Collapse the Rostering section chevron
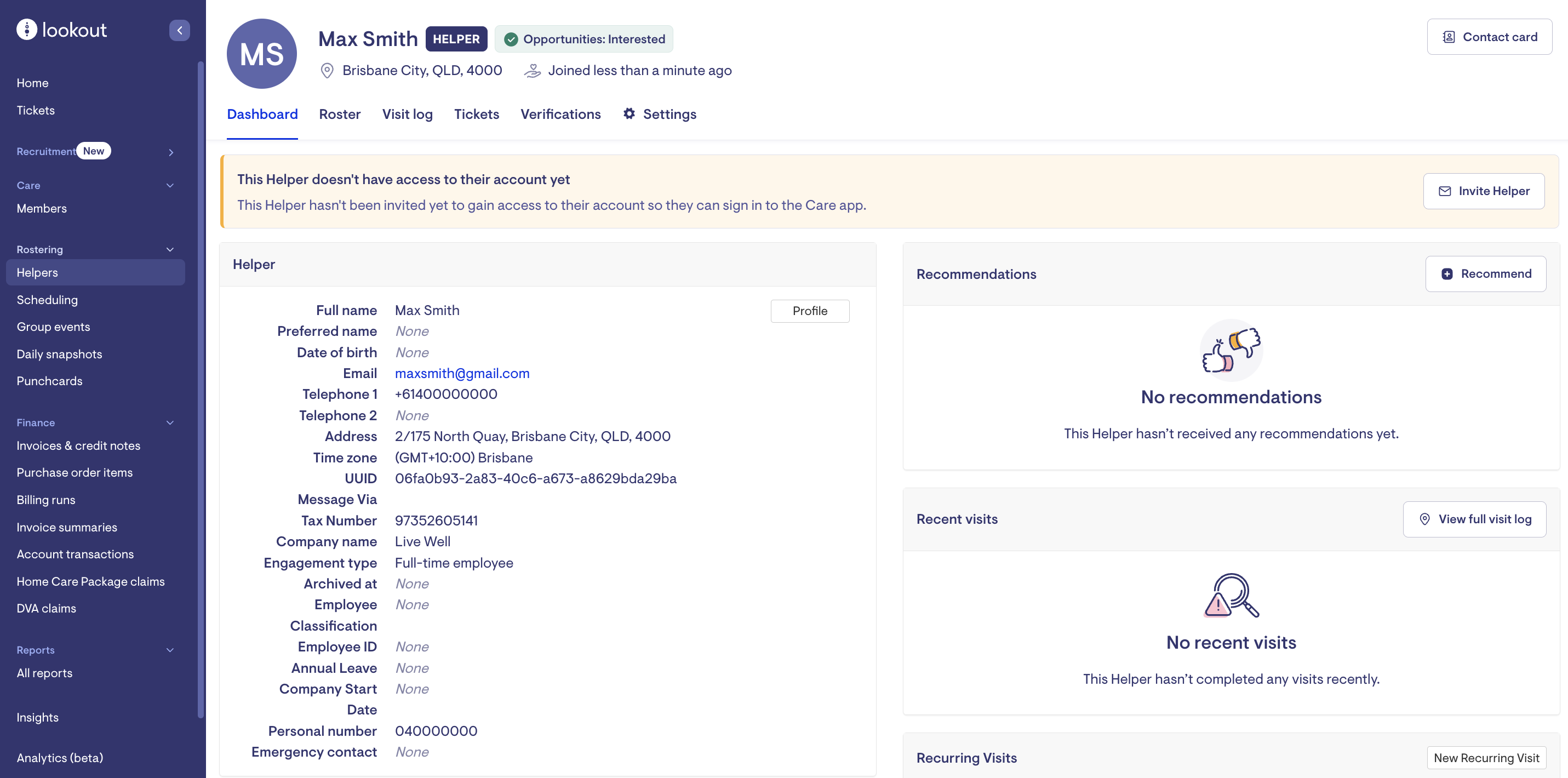 170,250
